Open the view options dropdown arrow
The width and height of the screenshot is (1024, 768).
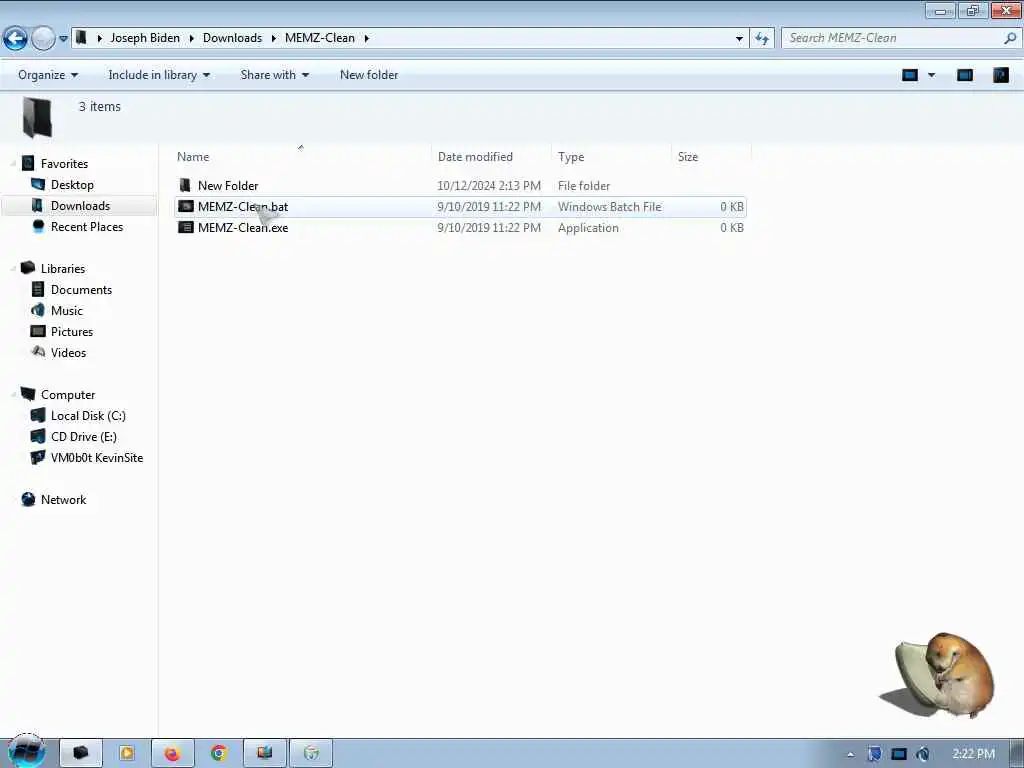point(931,75)
